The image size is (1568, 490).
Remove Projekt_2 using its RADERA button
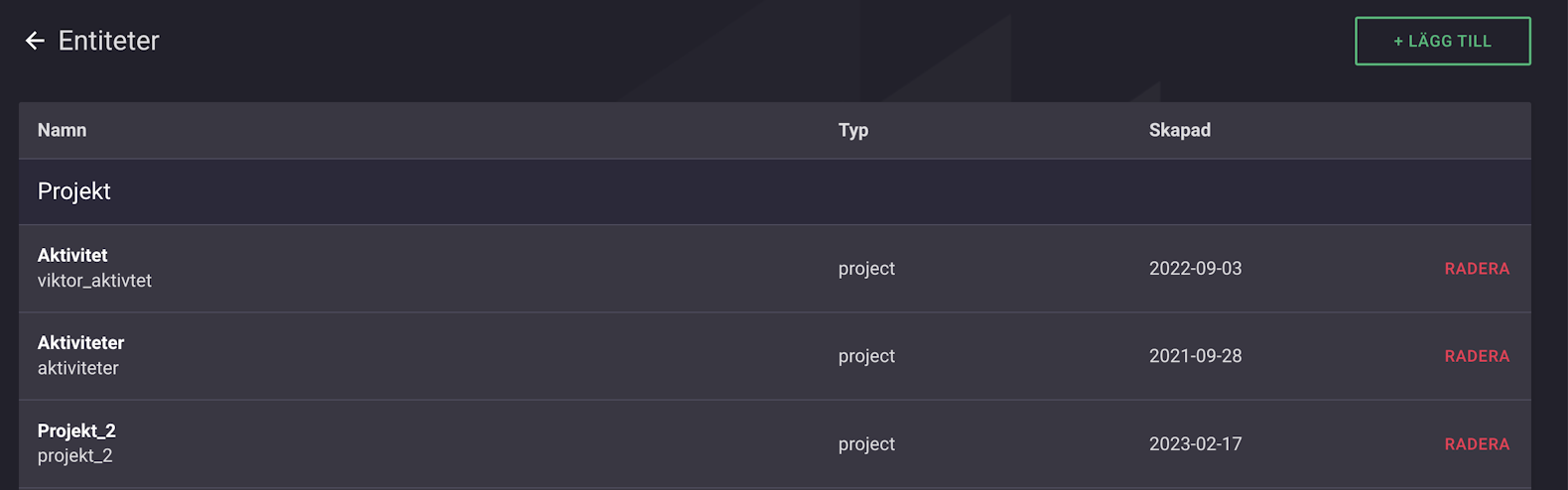[x=1476, y=444]
